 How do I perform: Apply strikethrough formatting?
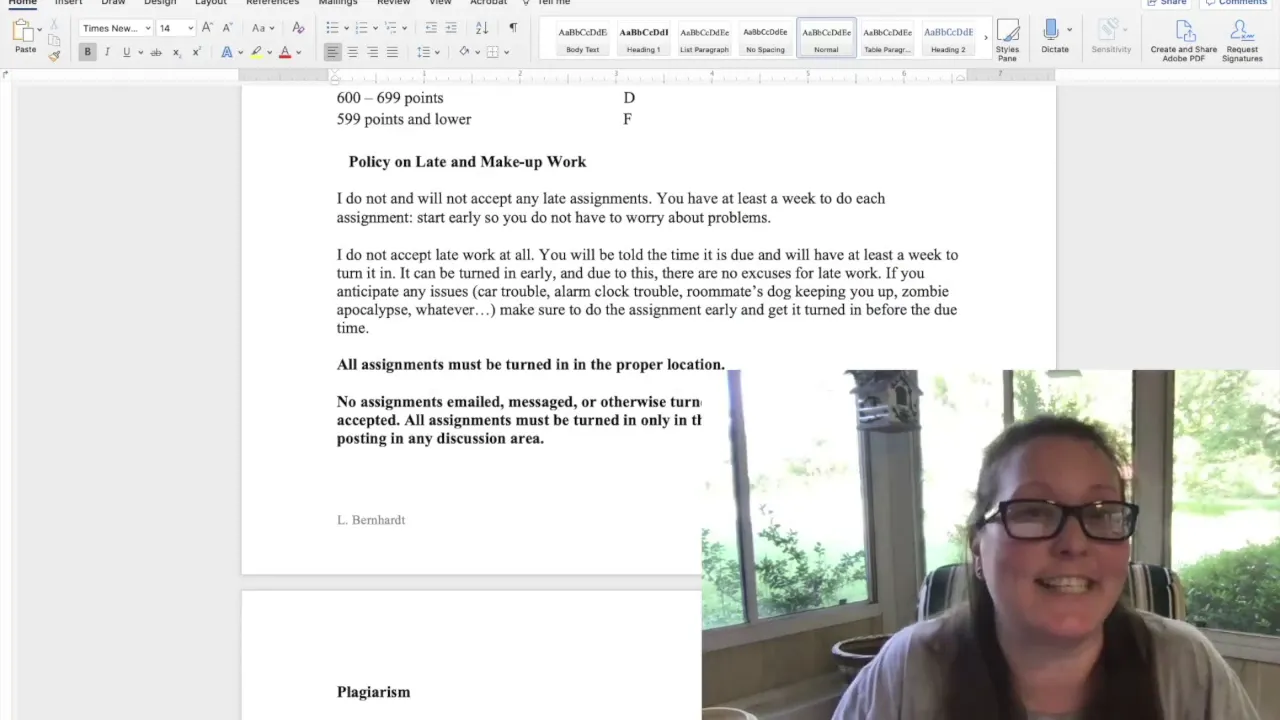point(155,52)
